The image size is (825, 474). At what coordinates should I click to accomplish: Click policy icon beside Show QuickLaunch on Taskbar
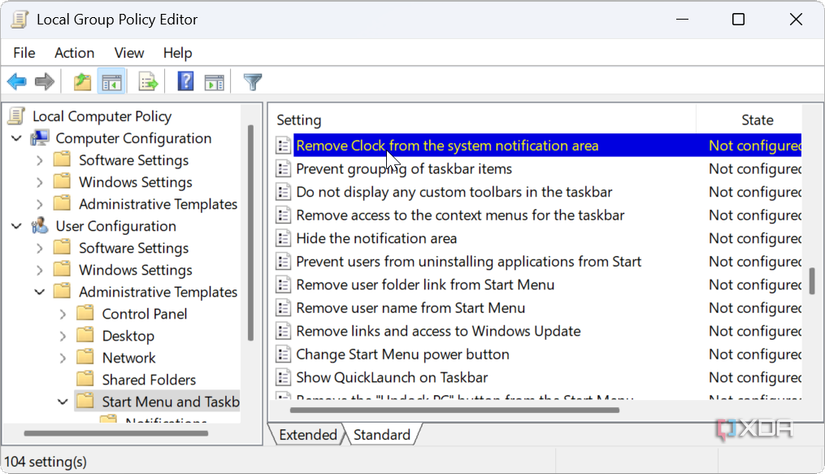pos(283,377)
